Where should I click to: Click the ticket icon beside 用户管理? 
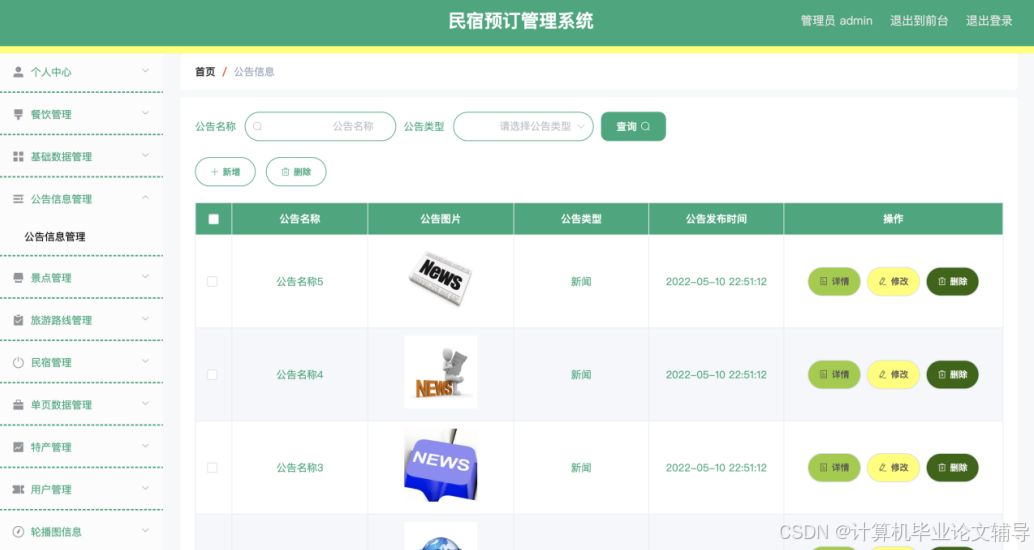(18, 489)
